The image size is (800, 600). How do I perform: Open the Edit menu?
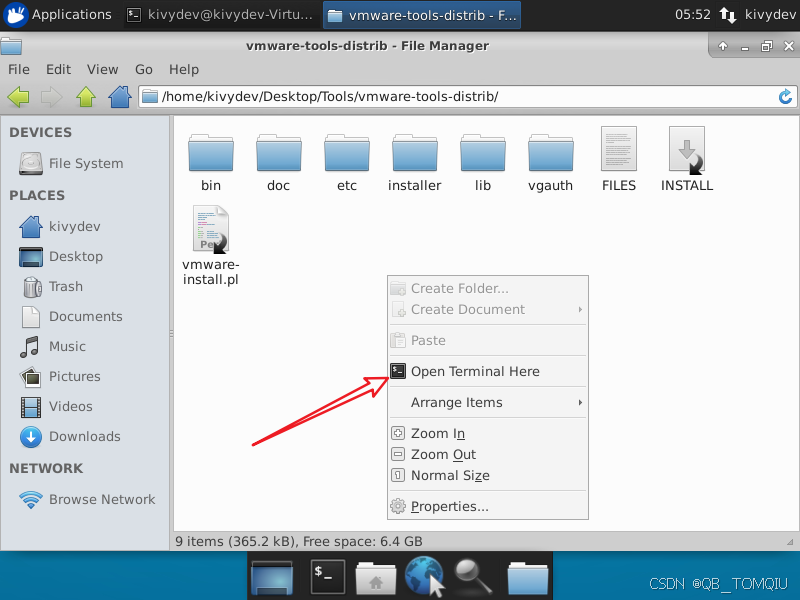point(58,69)
